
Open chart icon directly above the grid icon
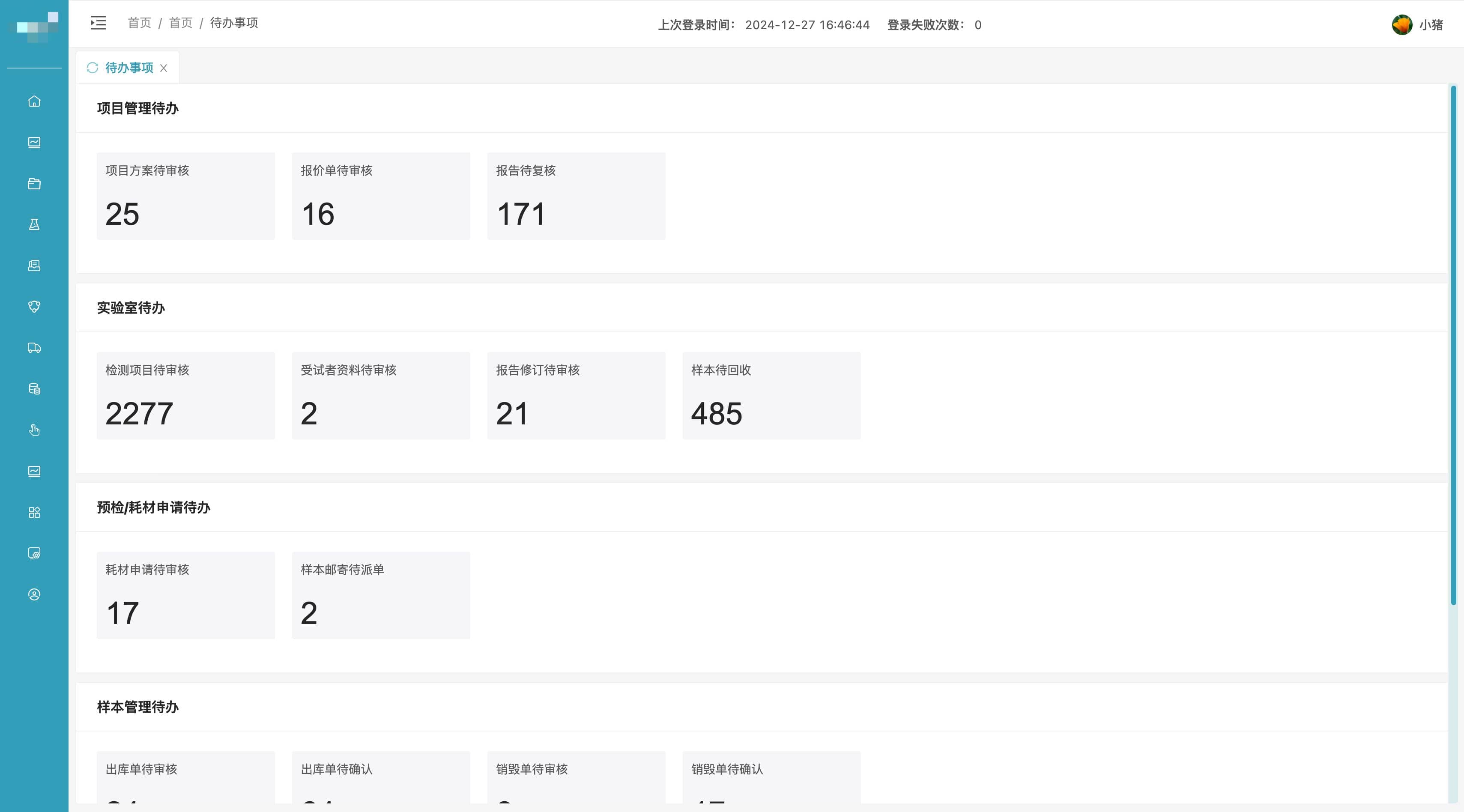tap(34, 471)
